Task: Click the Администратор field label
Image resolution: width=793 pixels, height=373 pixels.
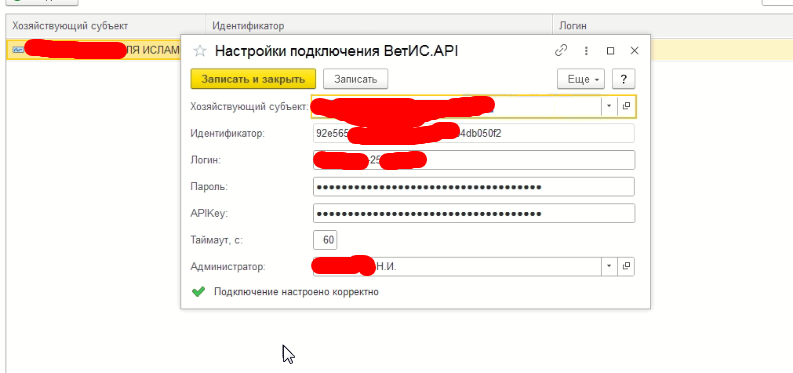Action: [x=228, y=267]
